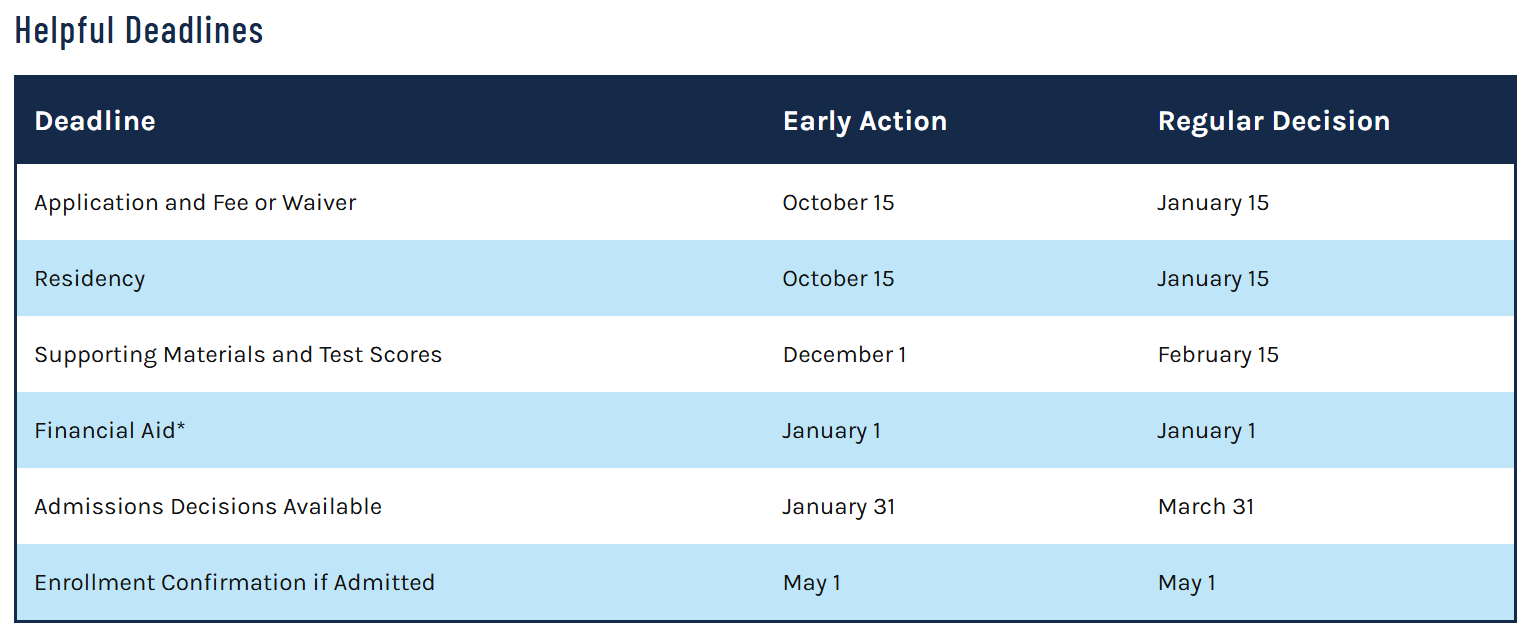Image resolution: width=1522 pixels, height=633 pixels.
Task: Click January 1 under Early Action
Action: (x=832, y=431)
